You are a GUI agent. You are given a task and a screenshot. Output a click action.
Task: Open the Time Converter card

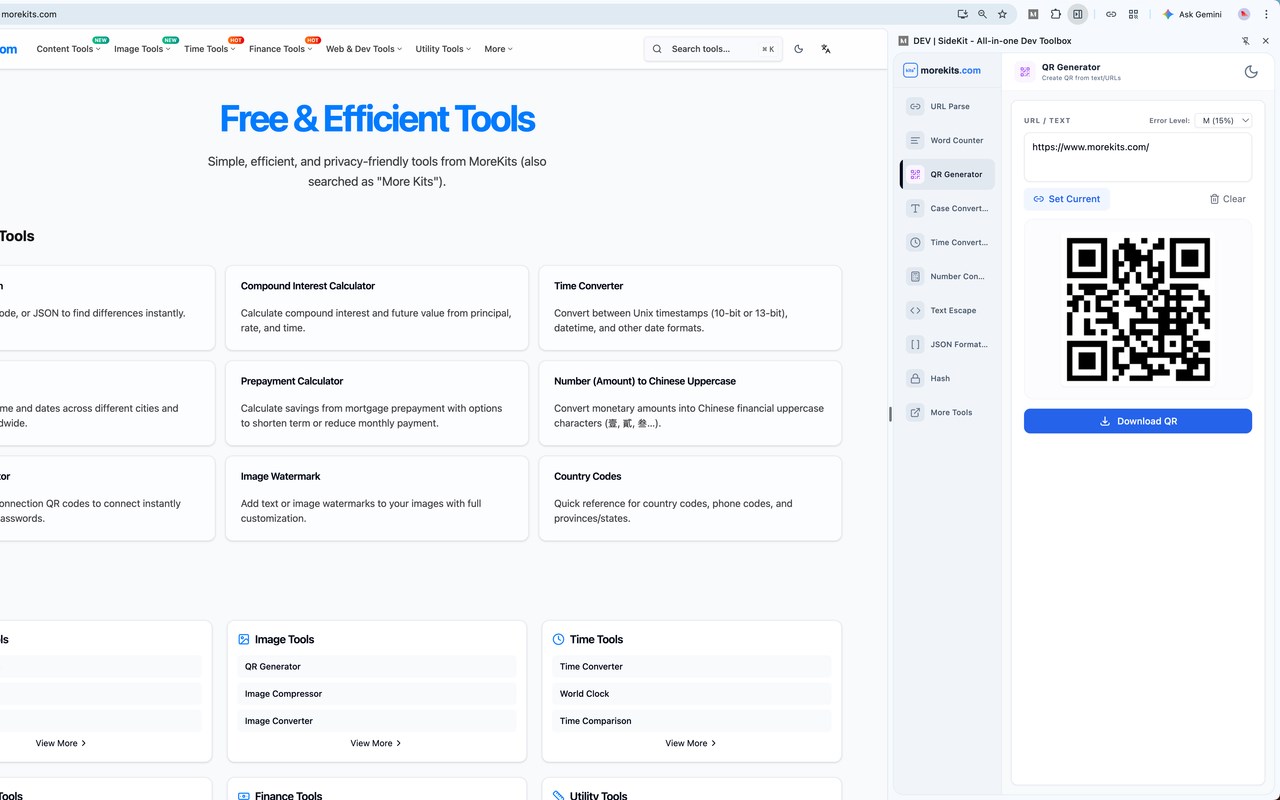(x=690, y=308)
